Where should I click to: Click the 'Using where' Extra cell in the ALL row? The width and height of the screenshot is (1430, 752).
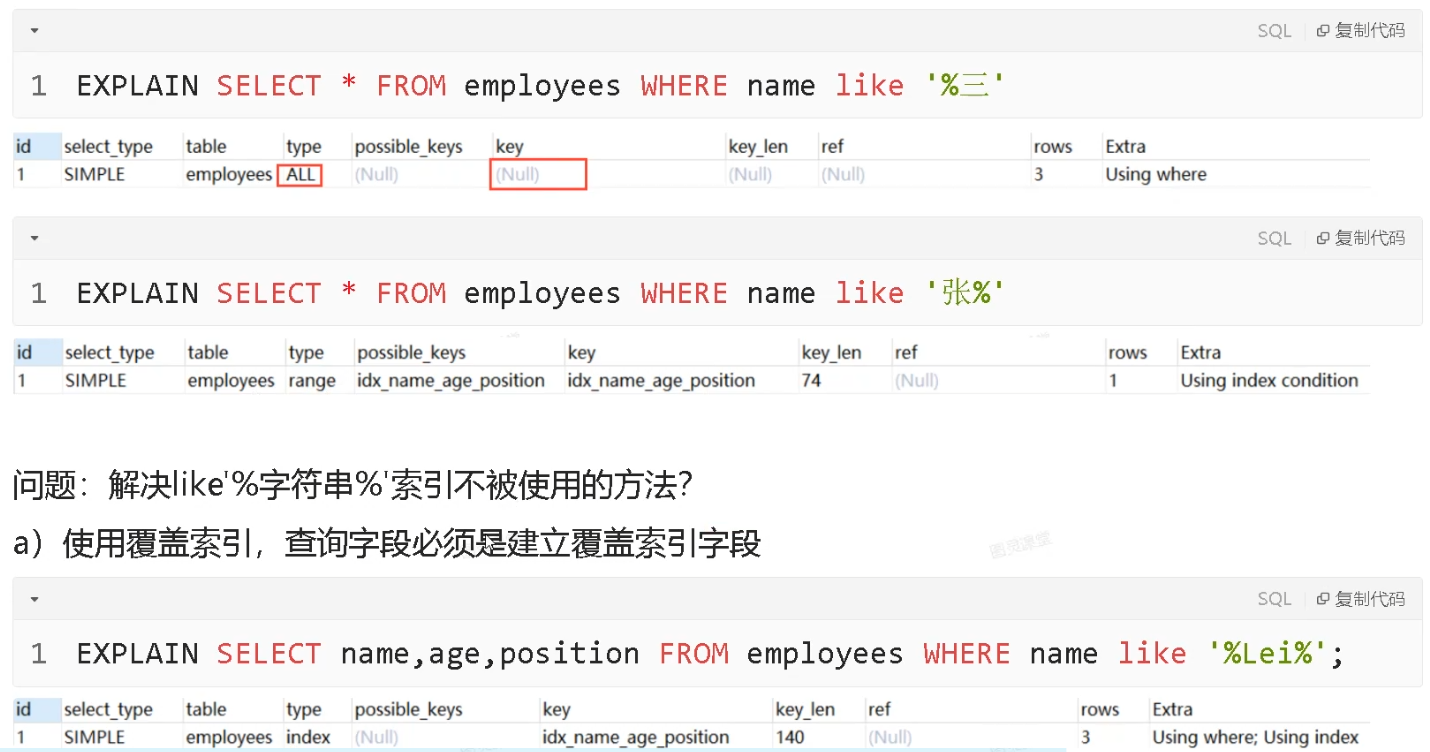tap(1156, 175)
